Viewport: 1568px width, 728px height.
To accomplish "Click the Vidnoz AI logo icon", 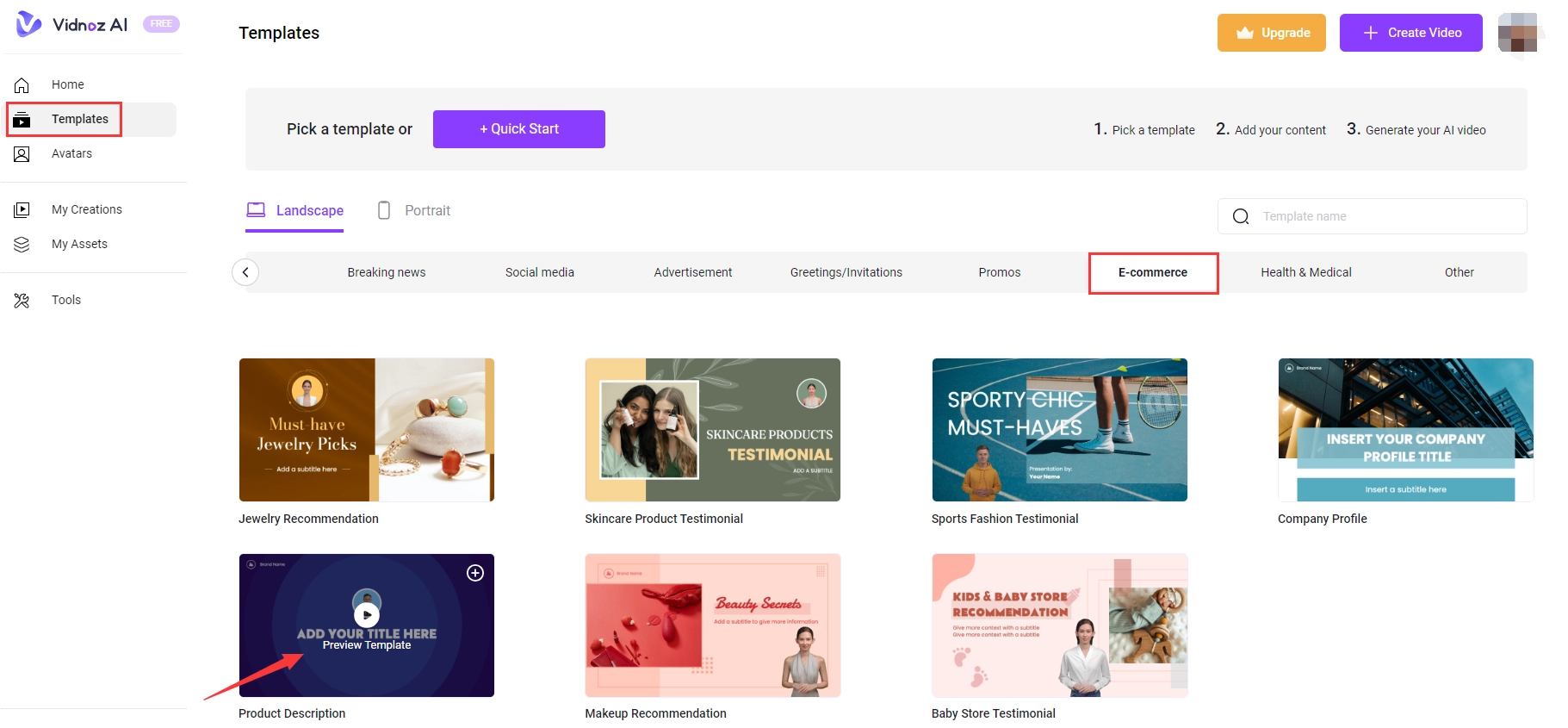I will coord(28,24).
